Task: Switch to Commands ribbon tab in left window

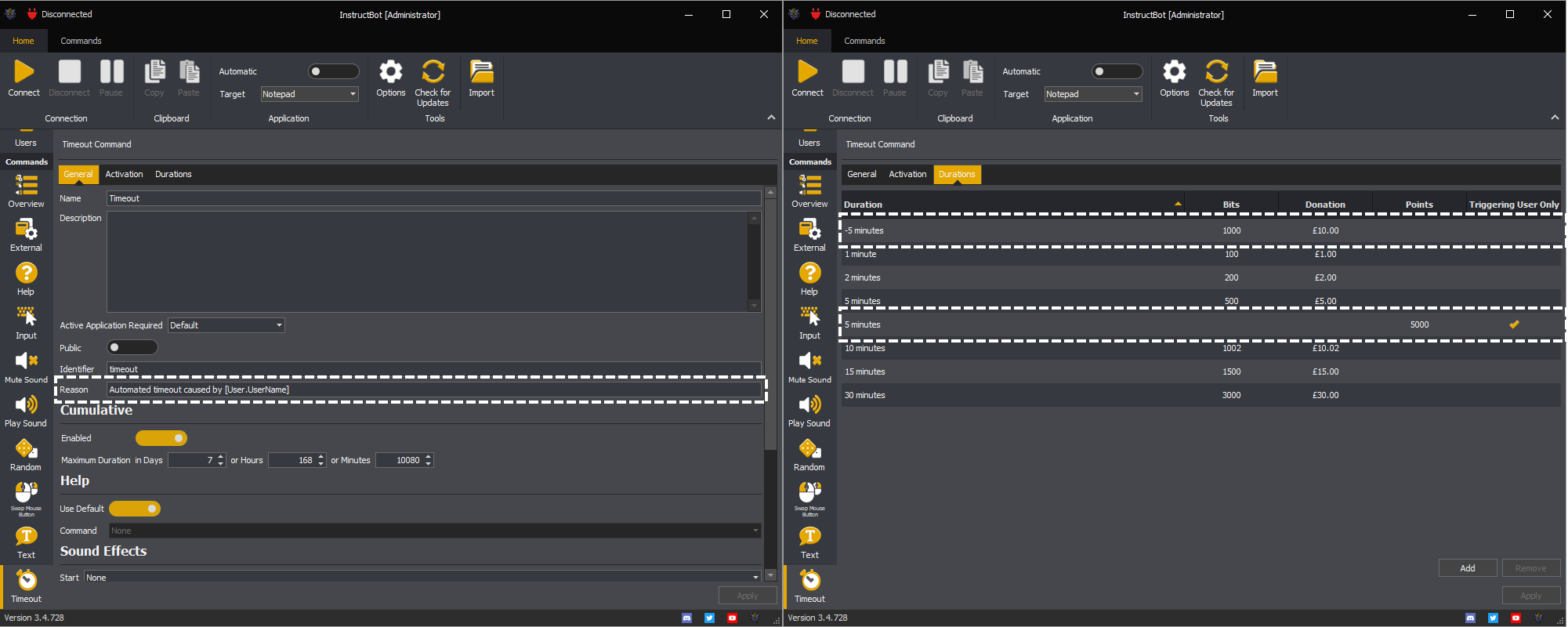Action: coord(81,41)
